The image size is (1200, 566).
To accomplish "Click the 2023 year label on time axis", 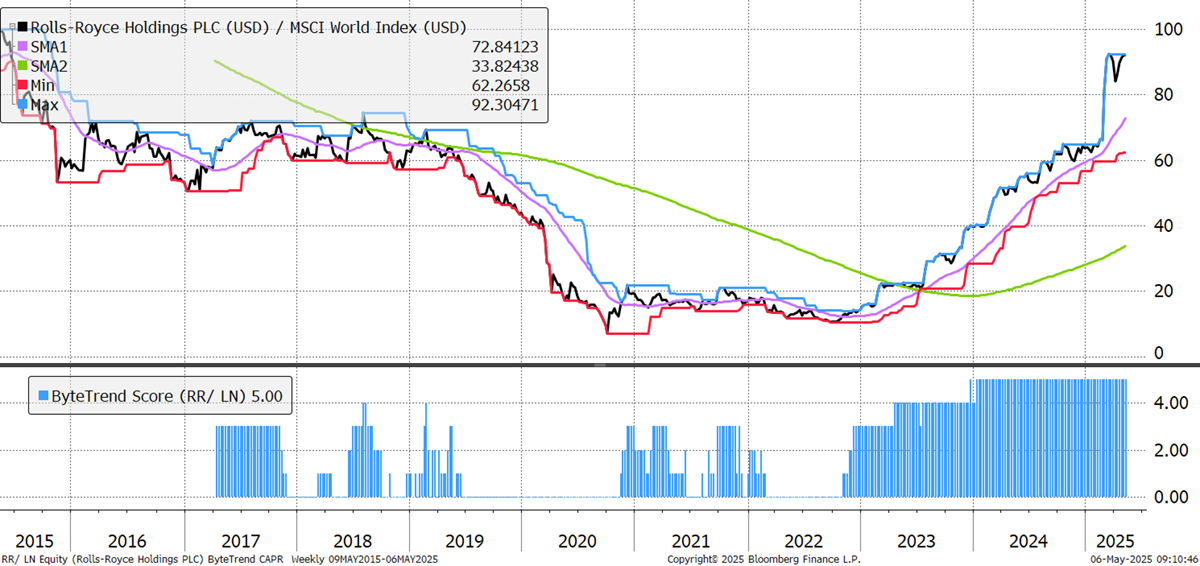I will (915, 540).
